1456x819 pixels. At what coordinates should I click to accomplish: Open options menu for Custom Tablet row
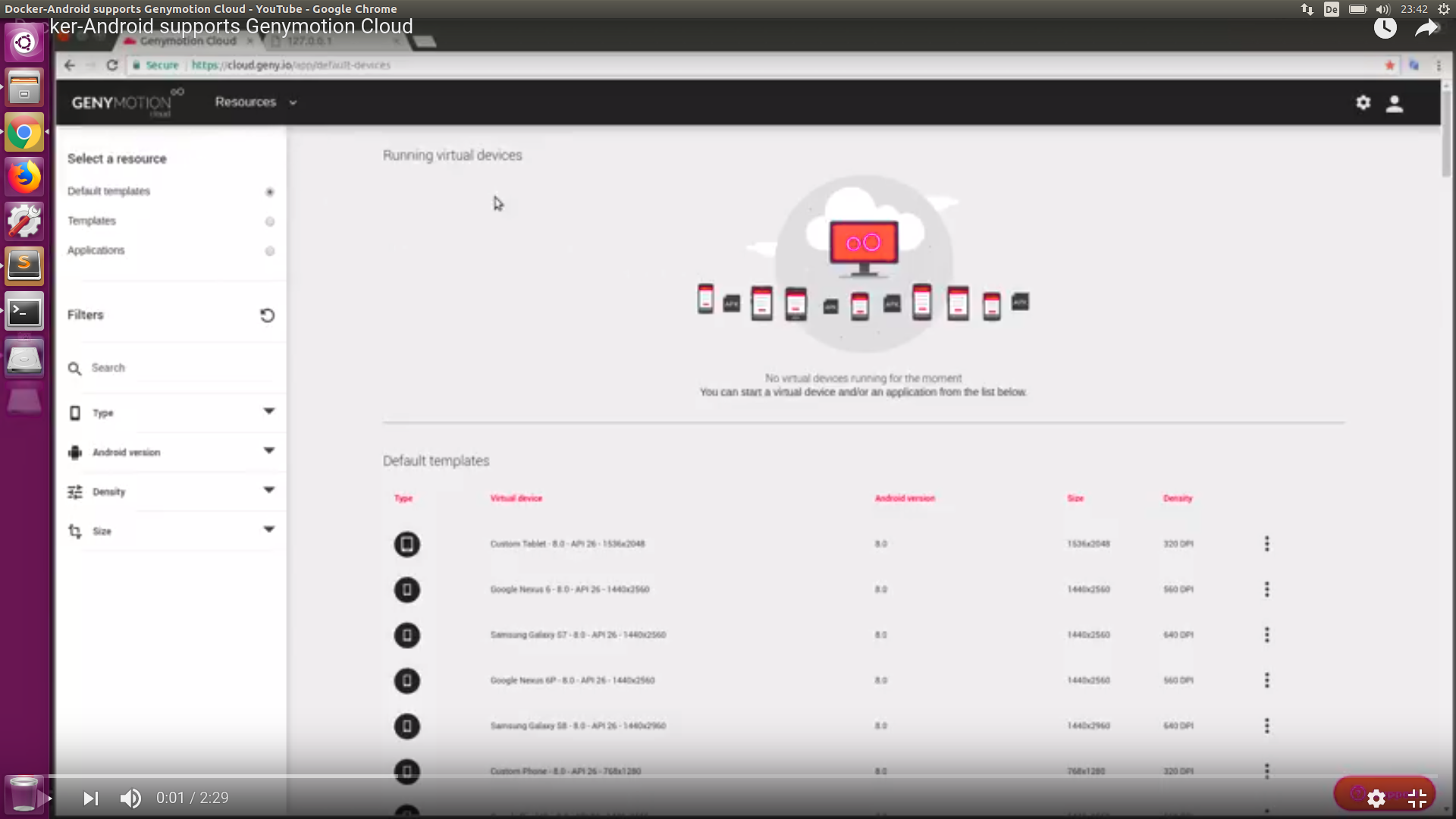point(1266,544)
